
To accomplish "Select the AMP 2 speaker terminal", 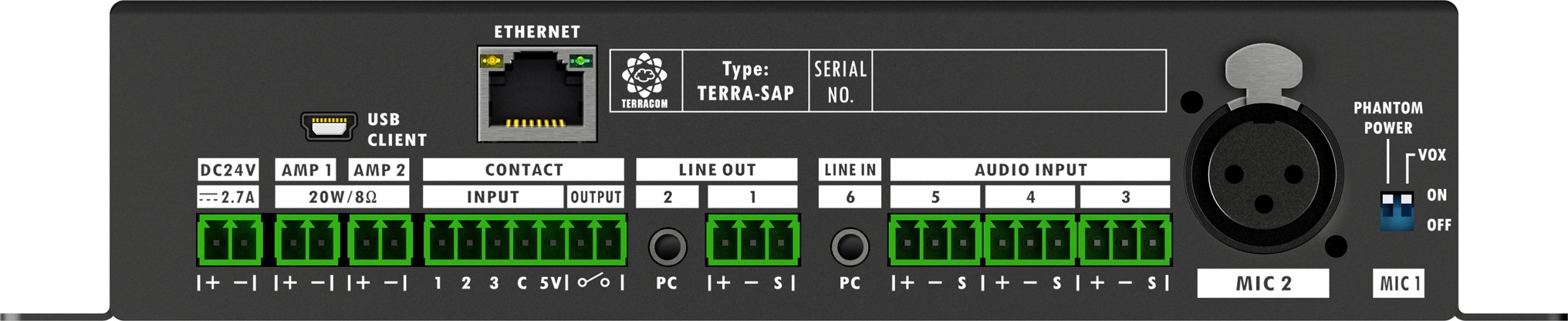I will pos(380,241).
